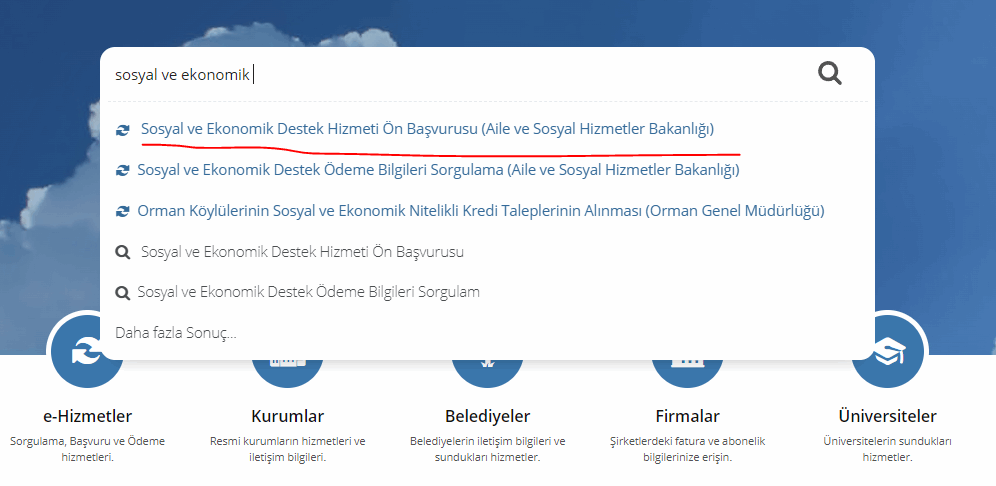Select search suggestion 'Sosyal ve Ekonomik Destek Hizmeti Ön Başvurusu'
The image size is (996, 486).
click(x=302, y=252)
